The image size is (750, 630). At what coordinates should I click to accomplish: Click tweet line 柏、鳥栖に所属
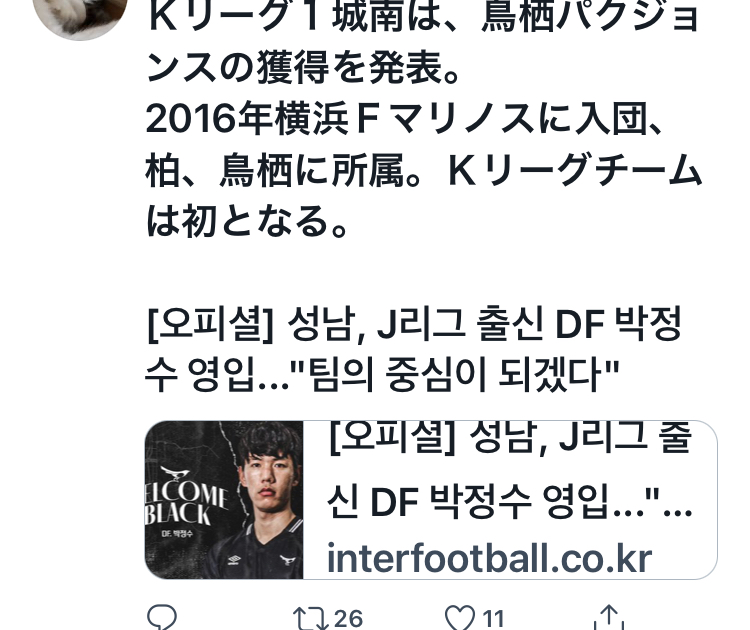(x=424, y=170)
